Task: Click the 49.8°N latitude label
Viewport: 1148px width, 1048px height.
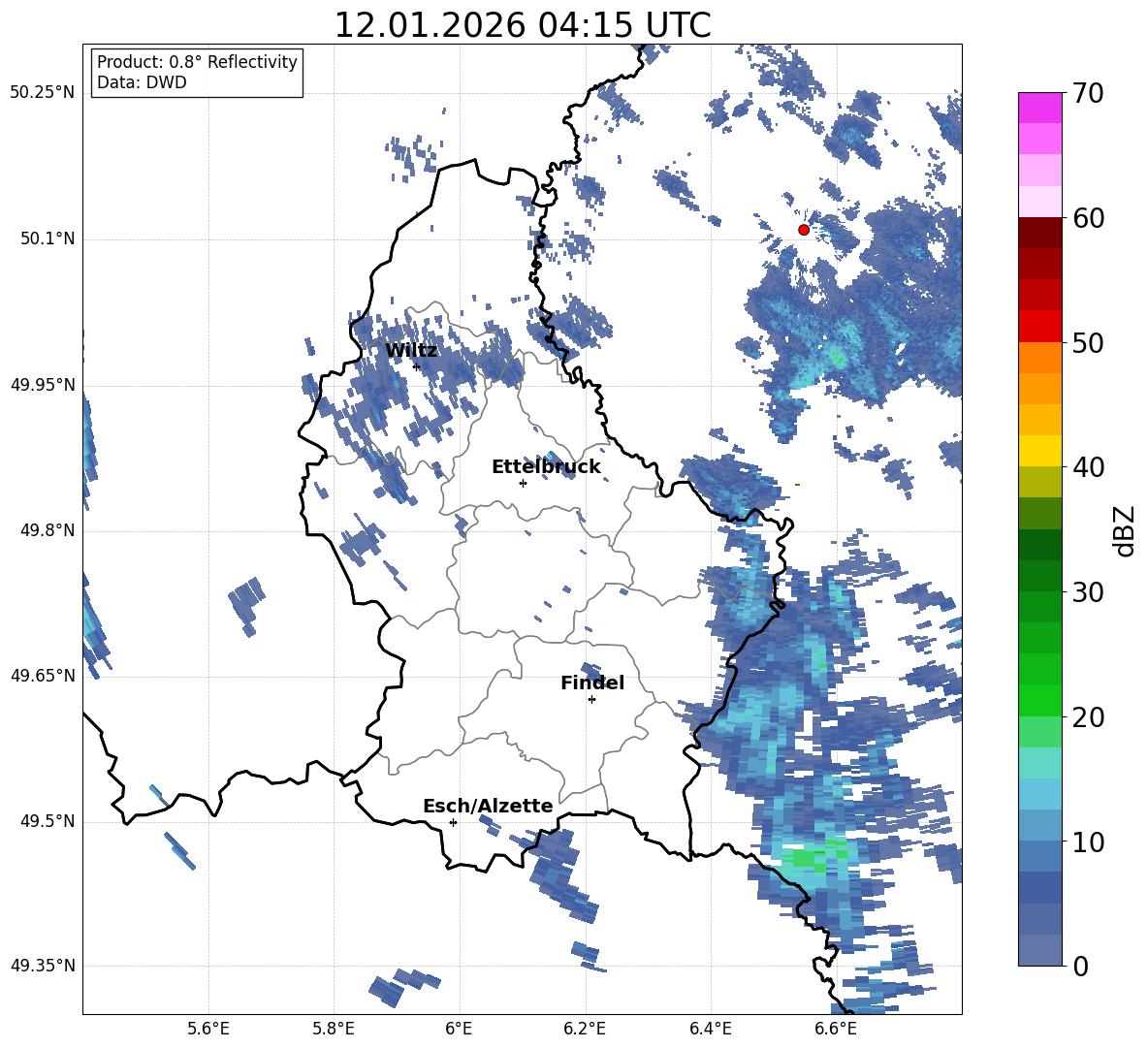Action: [48, 530]
